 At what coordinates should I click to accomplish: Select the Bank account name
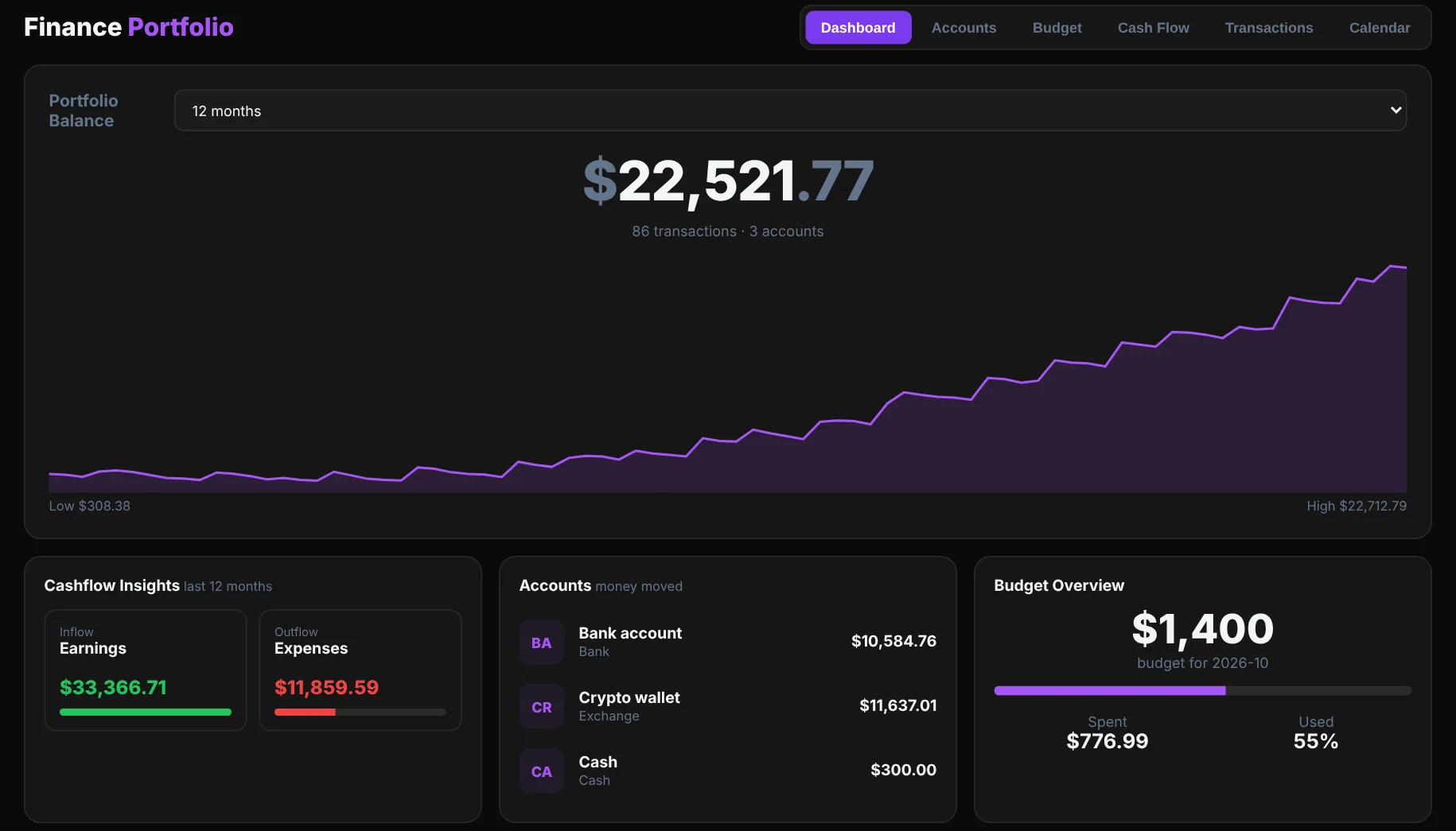coord(630,633)
